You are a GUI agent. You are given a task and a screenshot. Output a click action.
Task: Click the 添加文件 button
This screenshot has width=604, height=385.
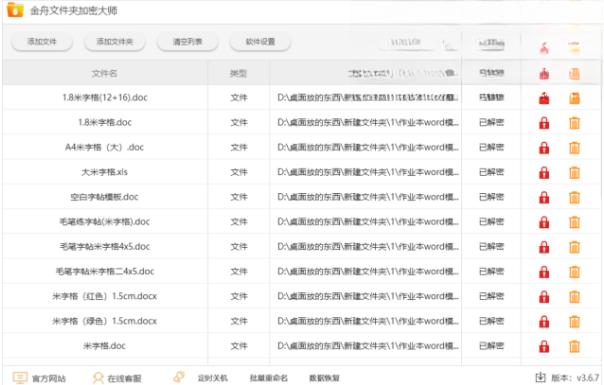tap(42, 42)
